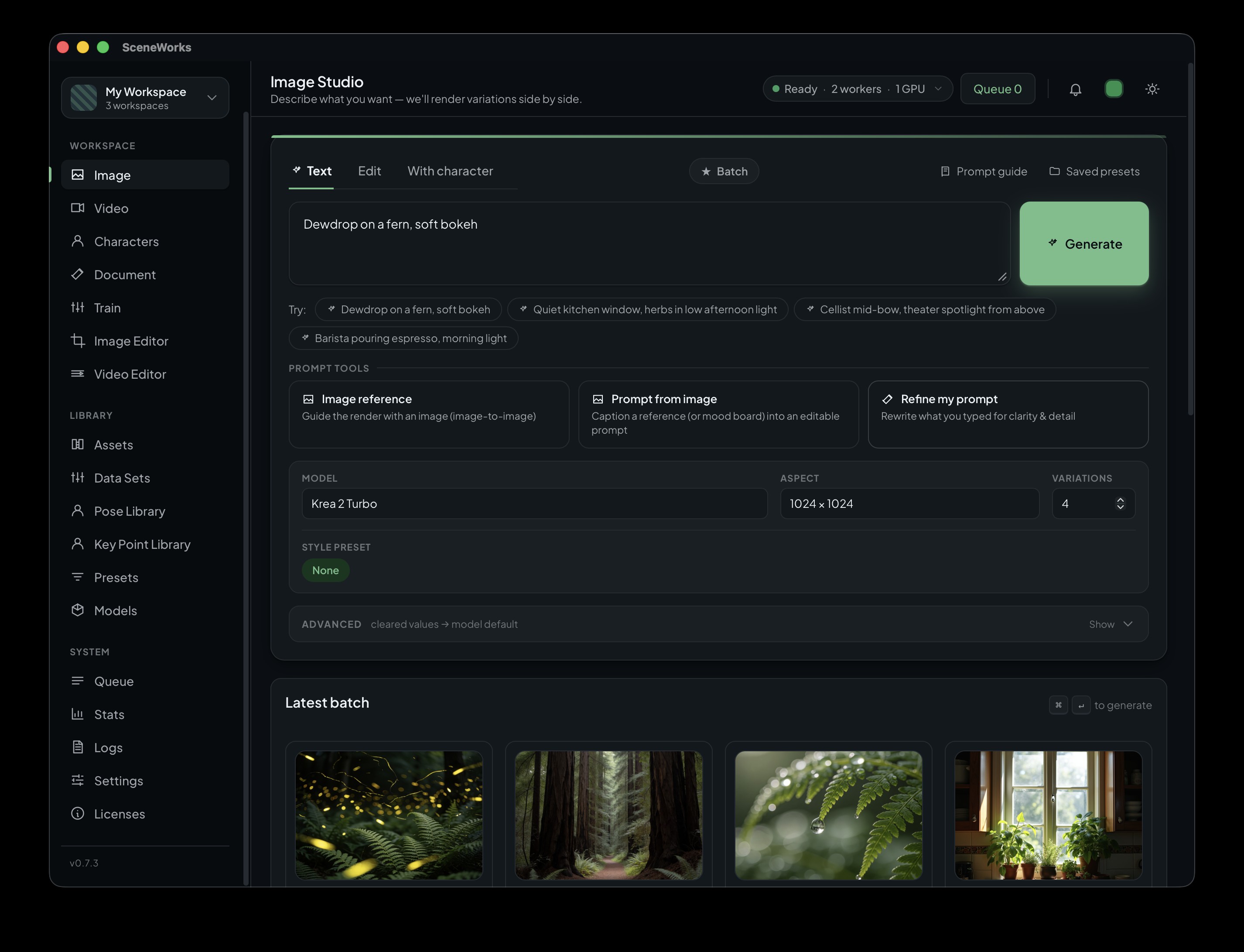The width and height of the screenshot is (1244, 952).
Task: Open notifications bell
Action: [x=1075, y=89]
